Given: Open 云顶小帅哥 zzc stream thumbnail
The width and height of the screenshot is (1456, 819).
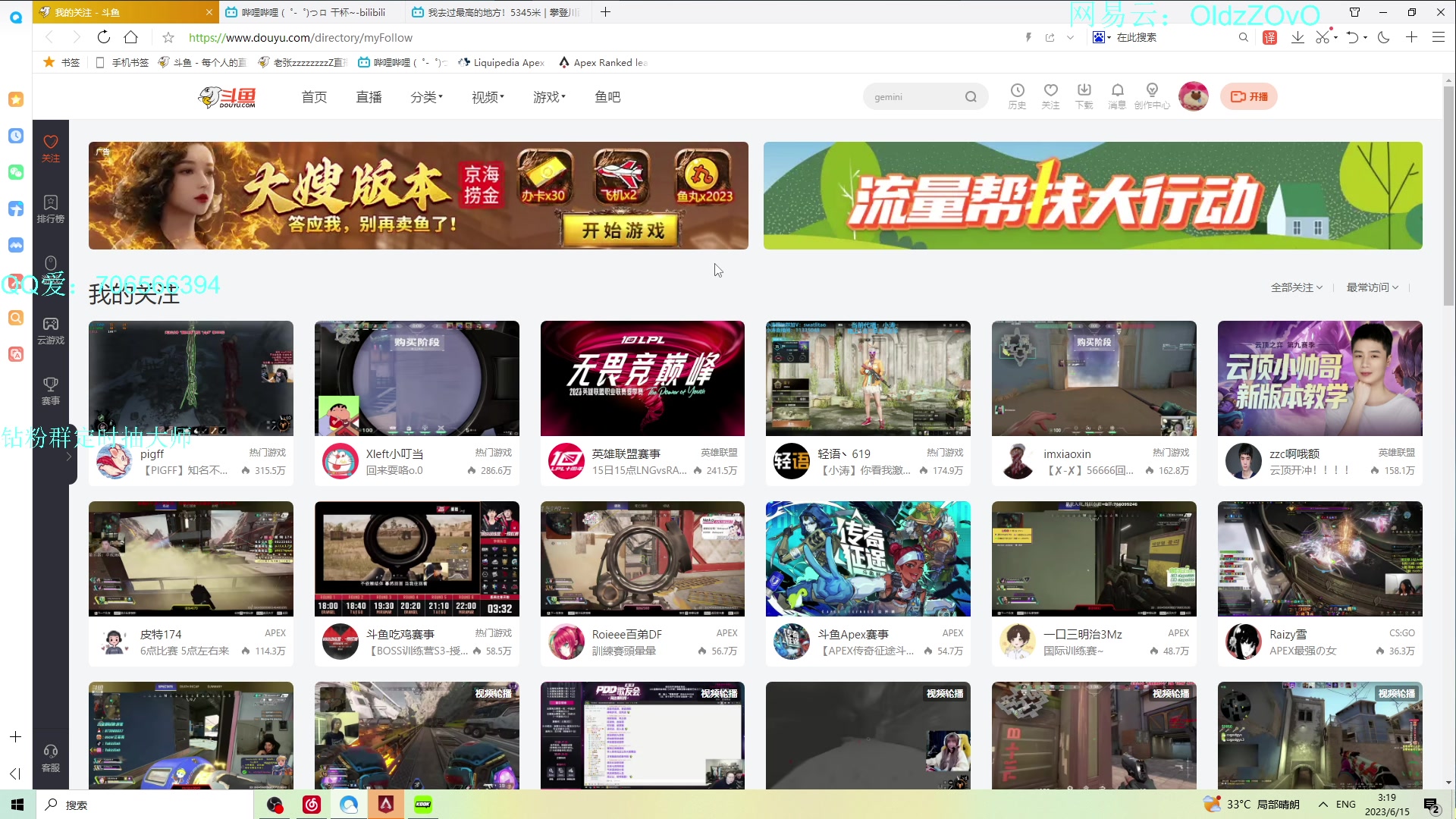Looking at the screenshot, I should 1319,378.
